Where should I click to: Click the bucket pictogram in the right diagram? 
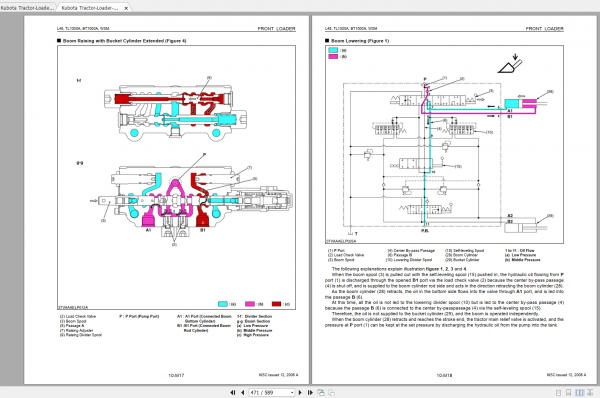click(x=510, y=64)
